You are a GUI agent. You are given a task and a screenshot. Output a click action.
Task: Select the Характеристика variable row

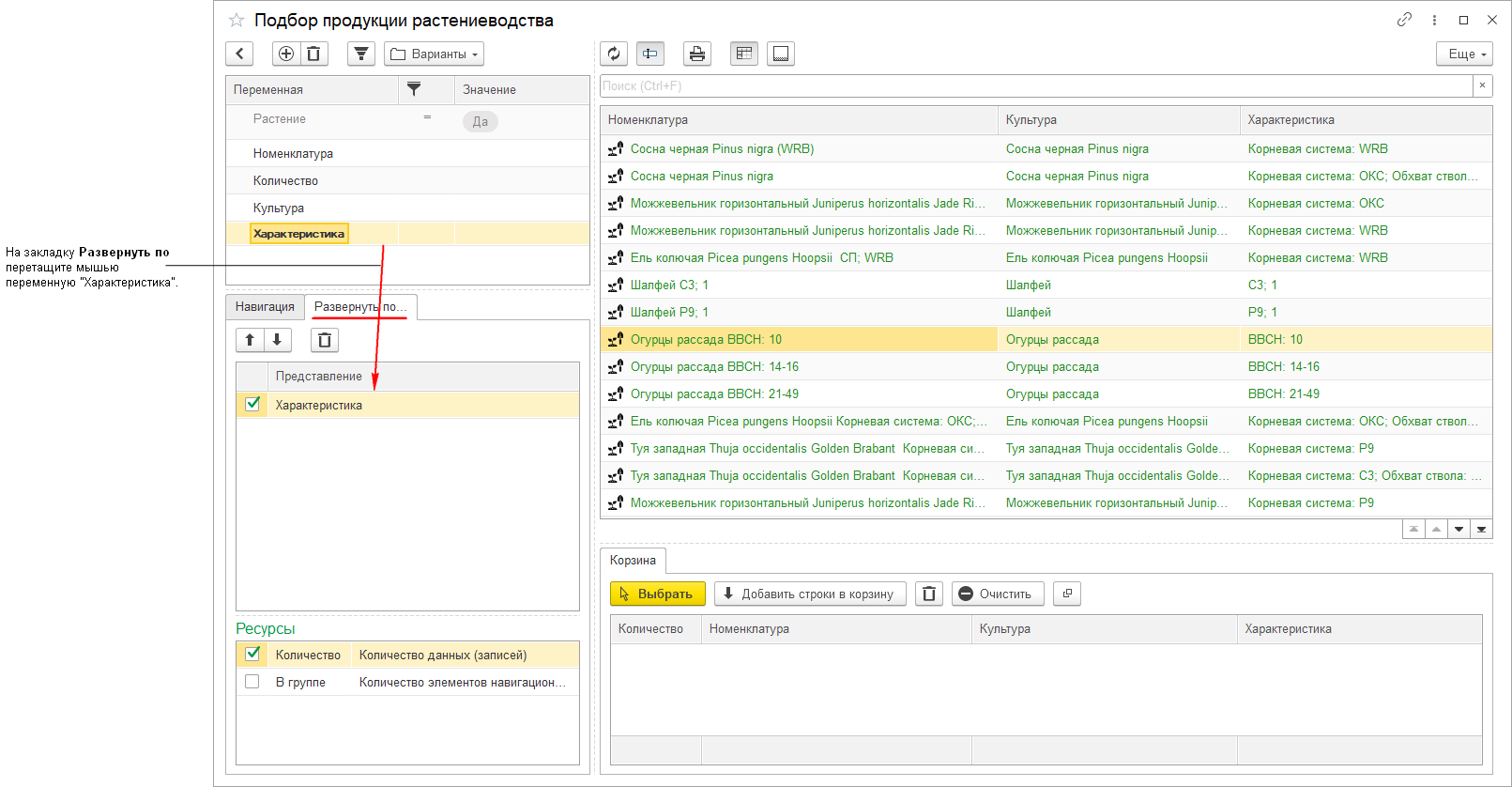point(407,234)
